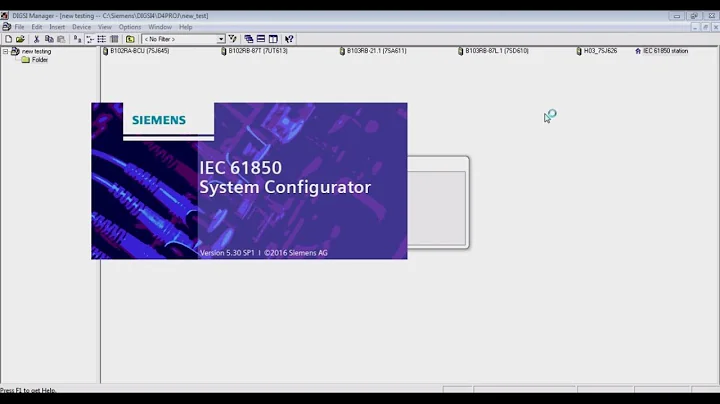This screenshot has height=404, width=720.
Task: Go up one level folder icon
Action: coord(130,39)
